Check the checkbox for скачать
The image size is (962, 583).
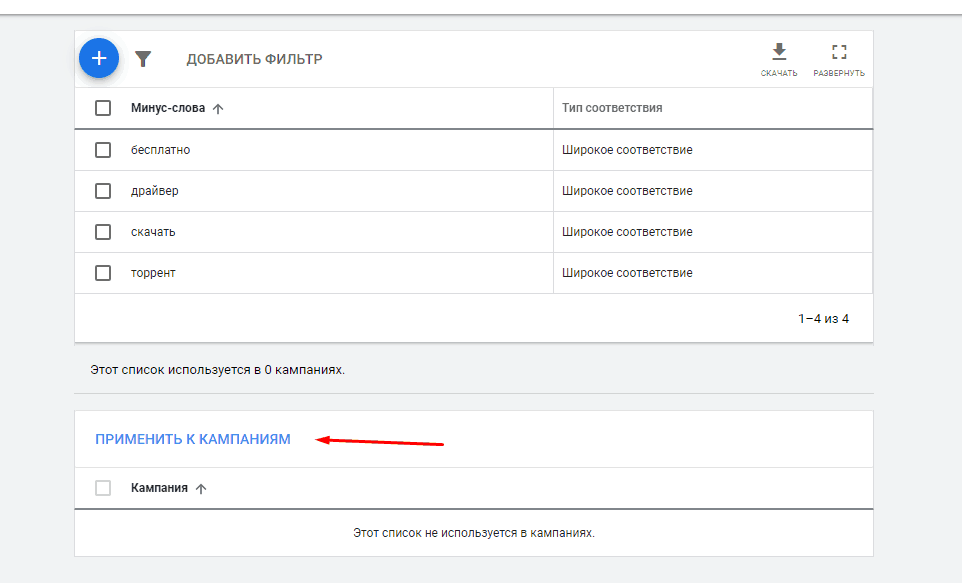(x=103, y=231)
